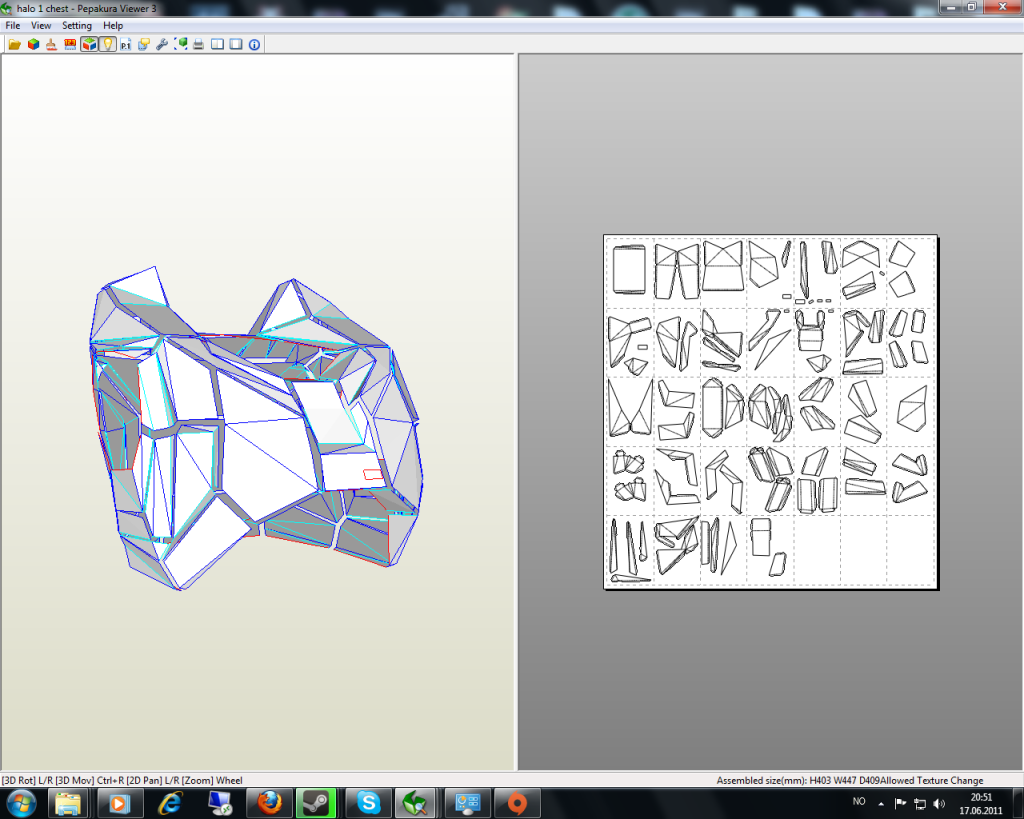Open the Remote Desktop taskbar icon
This screenshot has width=1024, height=819.
point(220,803)
